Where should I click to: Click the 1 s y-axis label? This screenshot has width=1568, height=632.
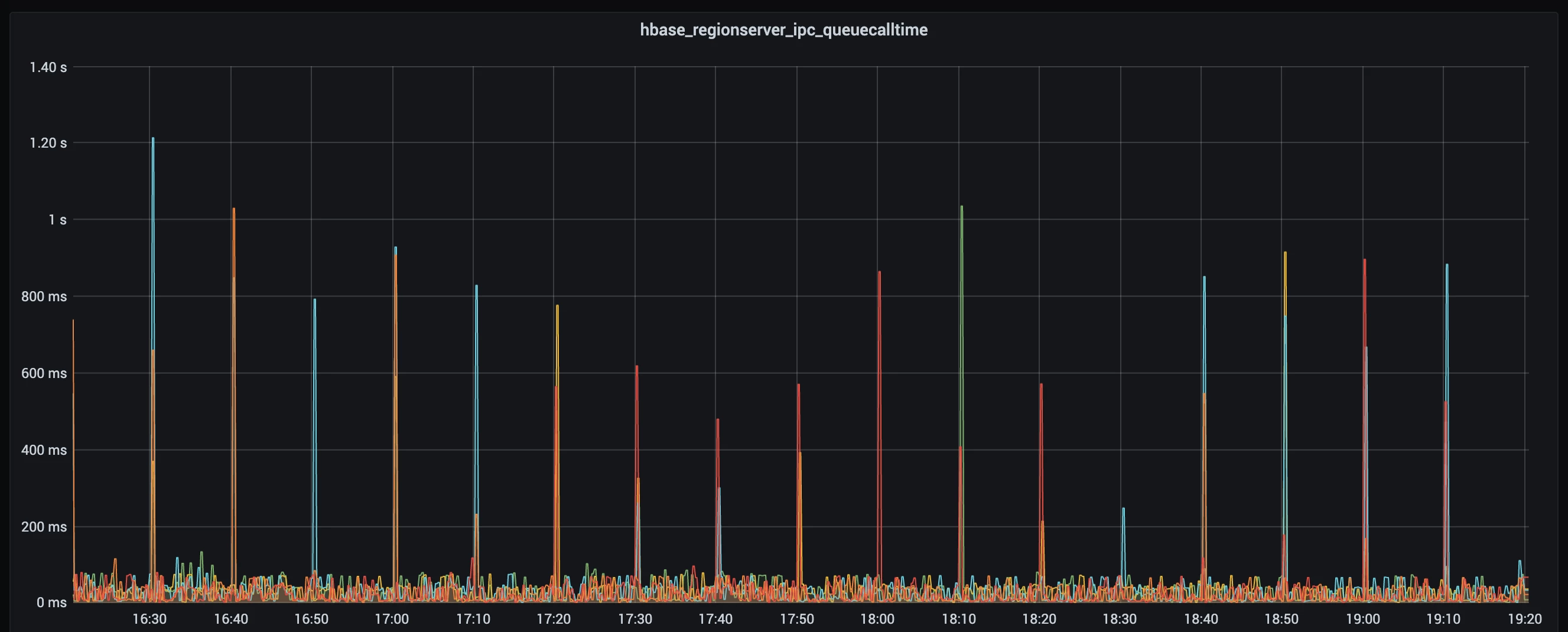[x=57, y=220]
